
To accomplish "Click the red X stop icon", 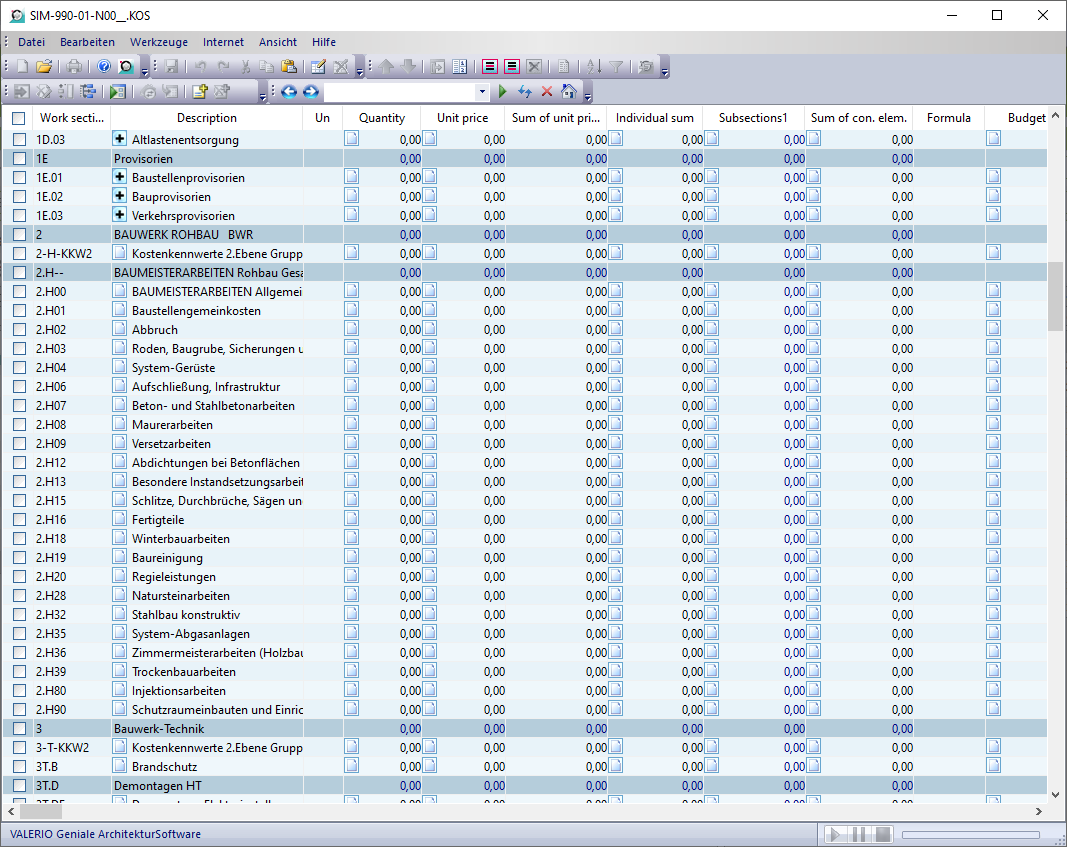I will pyautogui.click(x=547, y=92).
